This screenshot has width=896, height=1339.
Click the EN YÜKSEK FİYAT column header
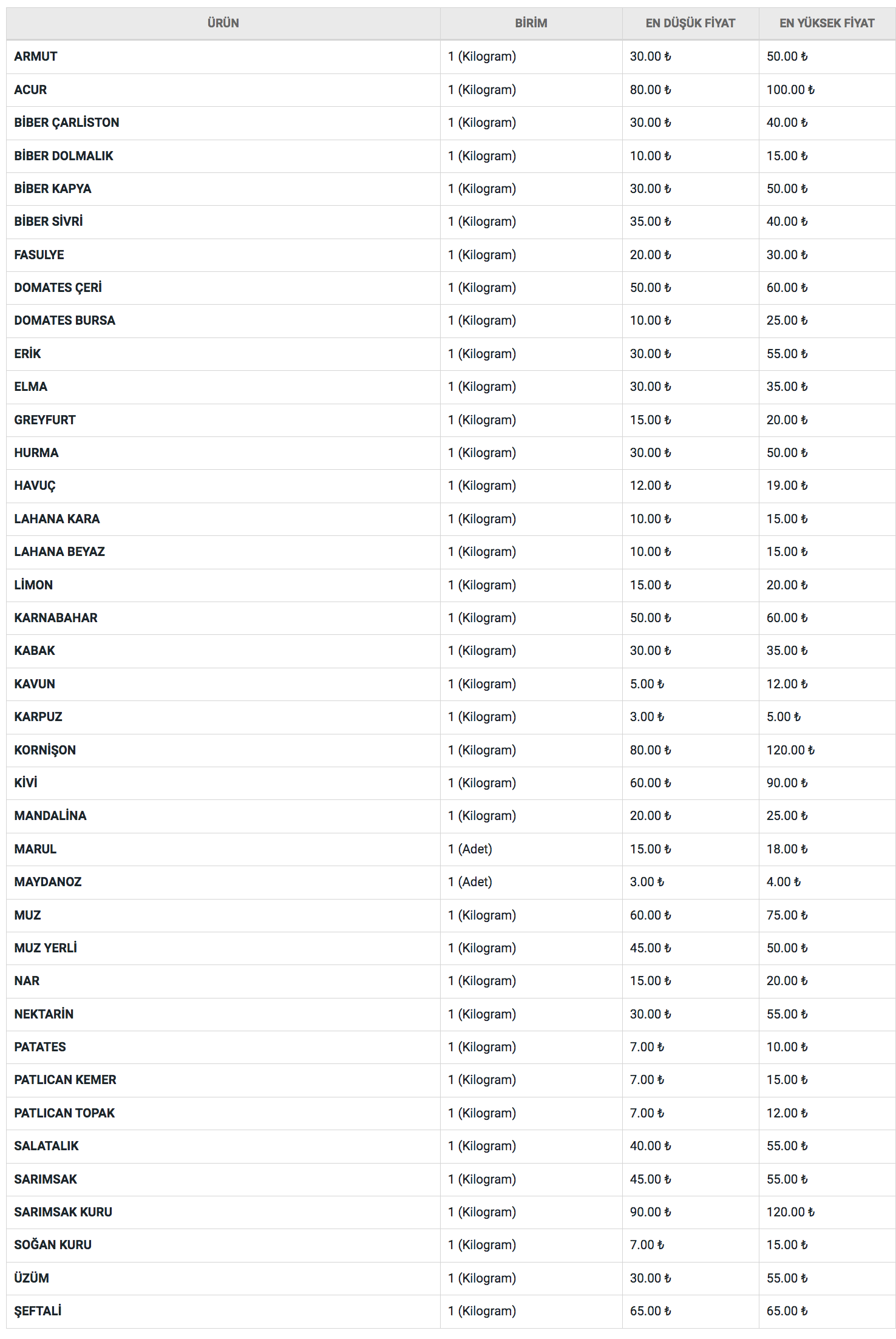point(826,23)
